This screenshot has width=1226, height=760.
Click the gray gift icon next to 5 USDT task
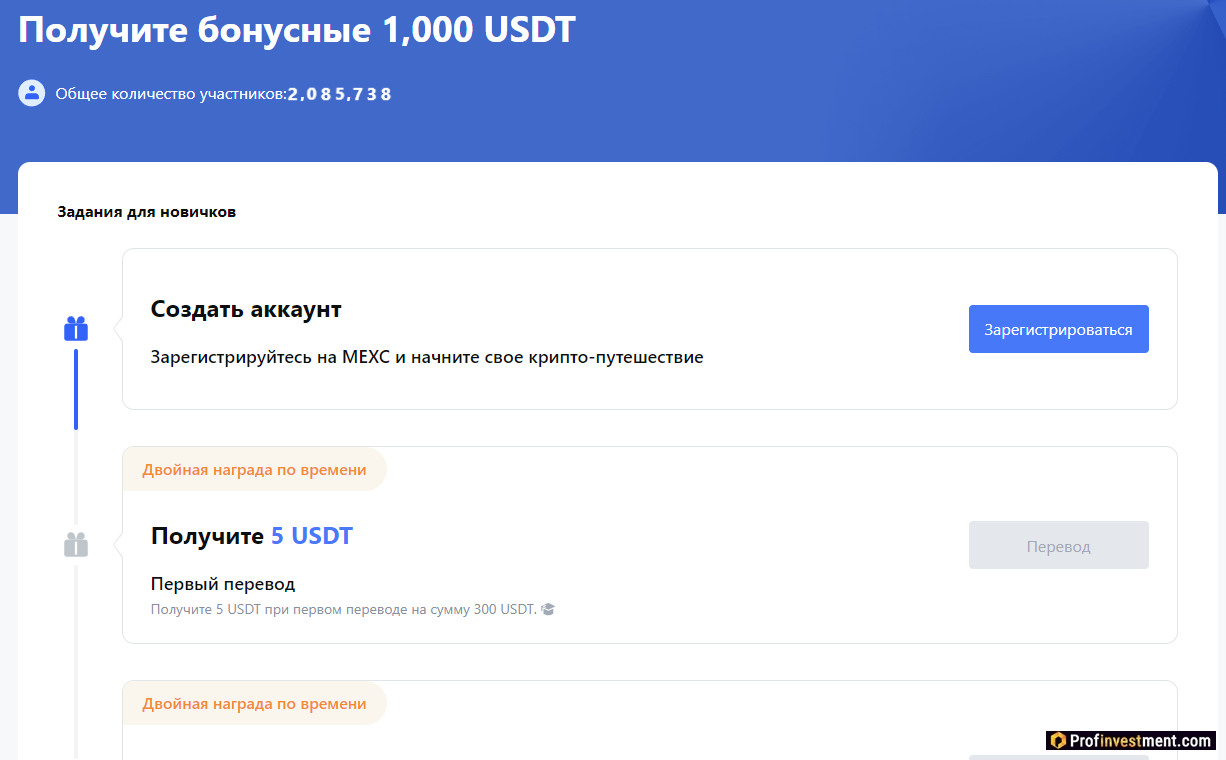click(x=76, y=544)
